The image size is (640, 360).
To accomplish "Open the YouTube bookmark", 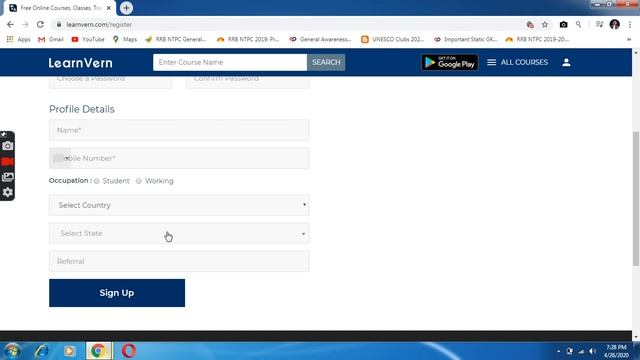I will (x=88, y=39).
